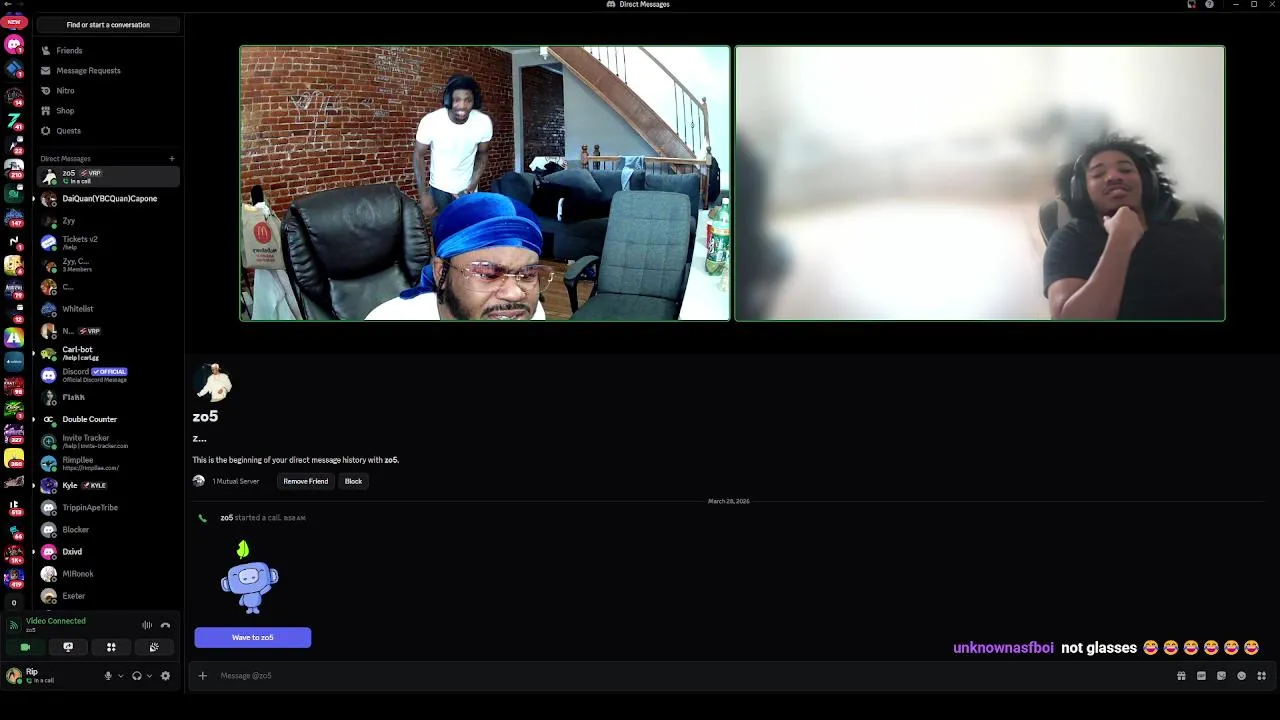The height and width of the screenshot is (720, 1280).
Task: Open Message Requests
Action: click(x=108, y=70)
